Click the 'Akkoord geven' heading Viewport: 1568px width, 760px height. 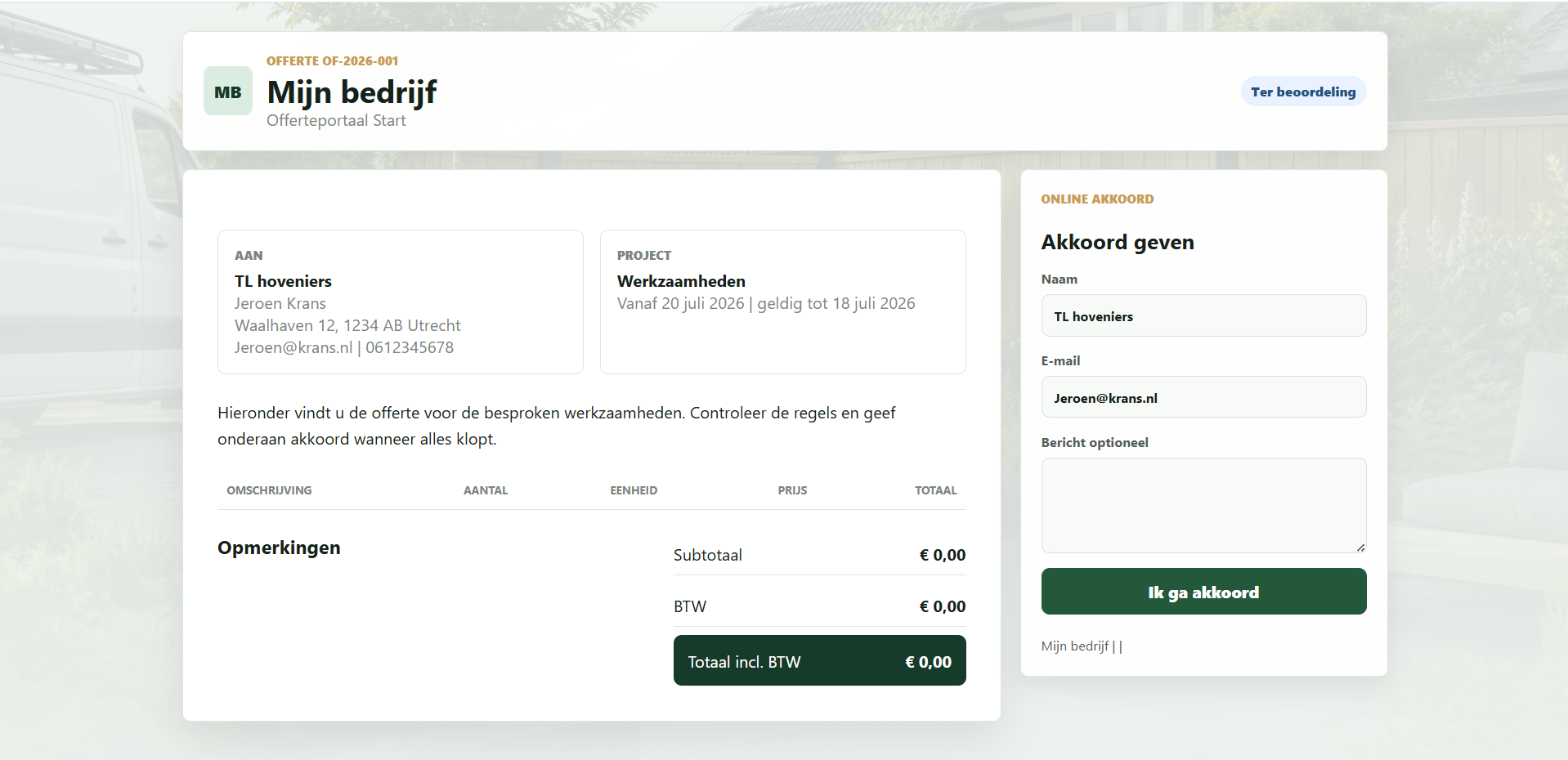pos(1118,242)
